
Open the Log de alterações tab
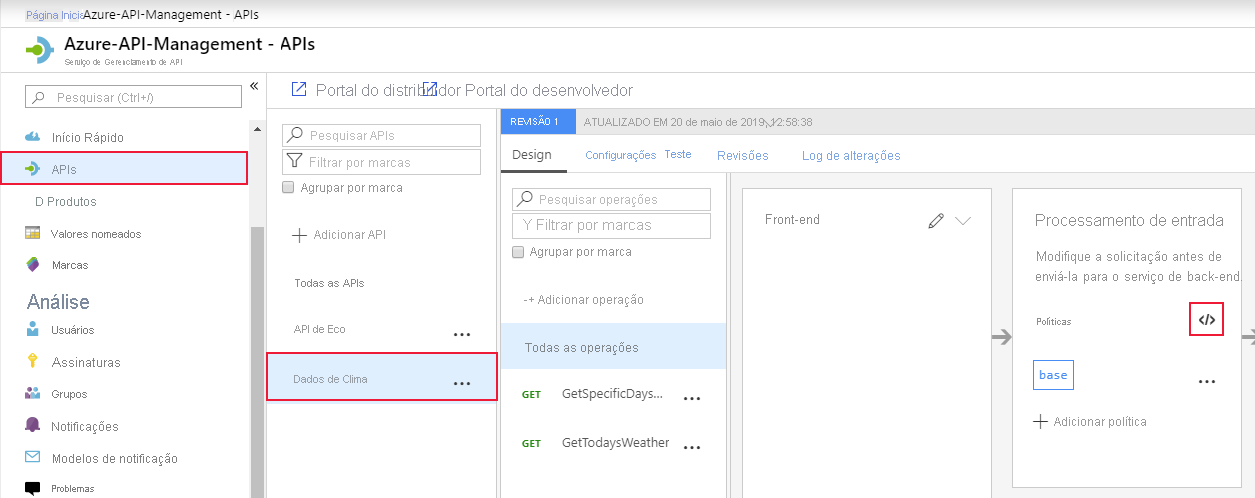[x=851, y=155]
